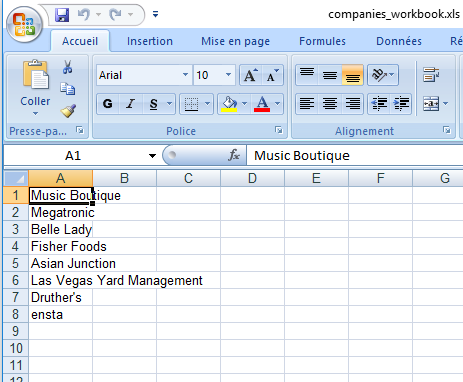Open the font color palette arrow
This screenshot has height=382, width=463.
coord(277,104)
